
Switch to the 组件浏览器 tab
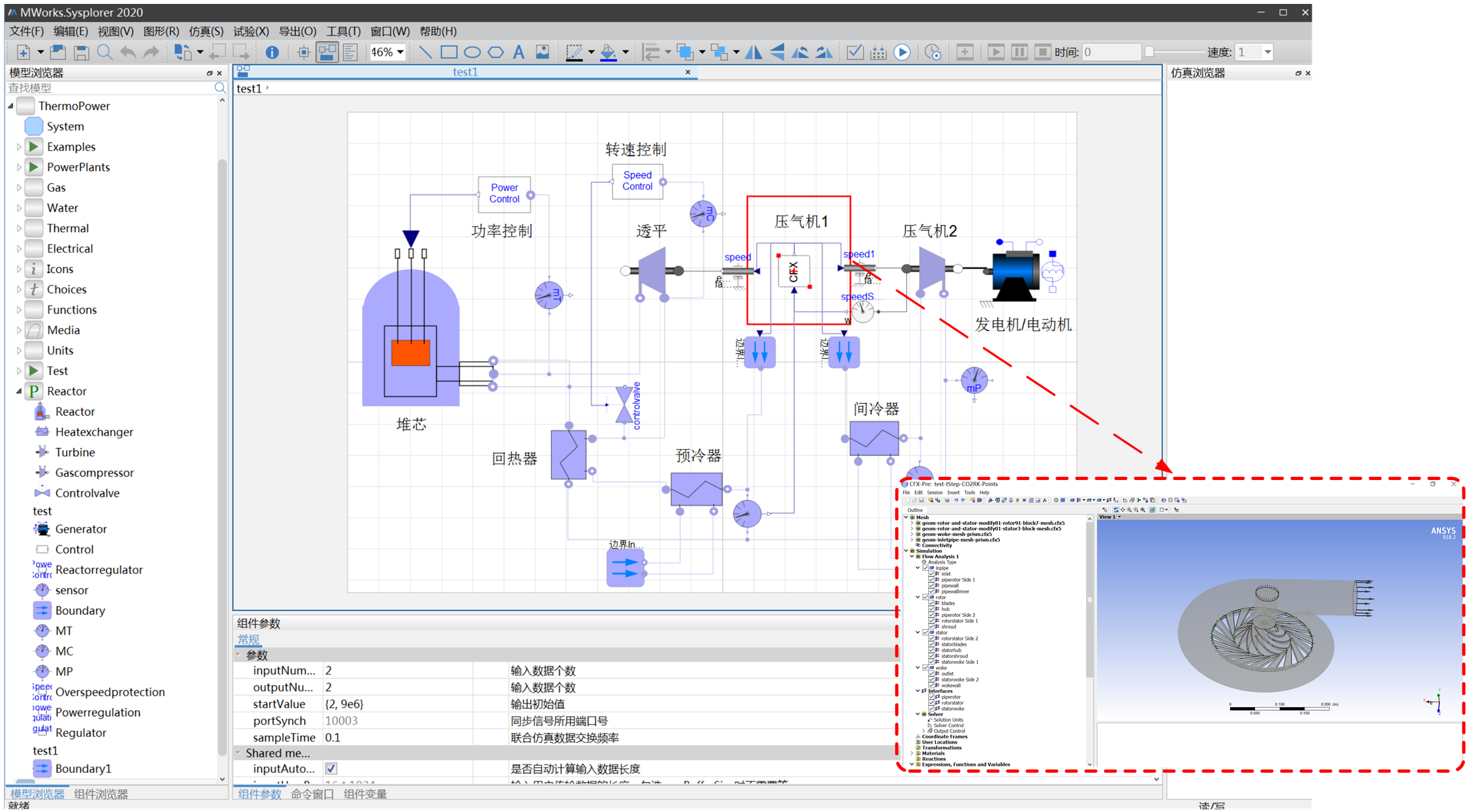pos(101,794)
